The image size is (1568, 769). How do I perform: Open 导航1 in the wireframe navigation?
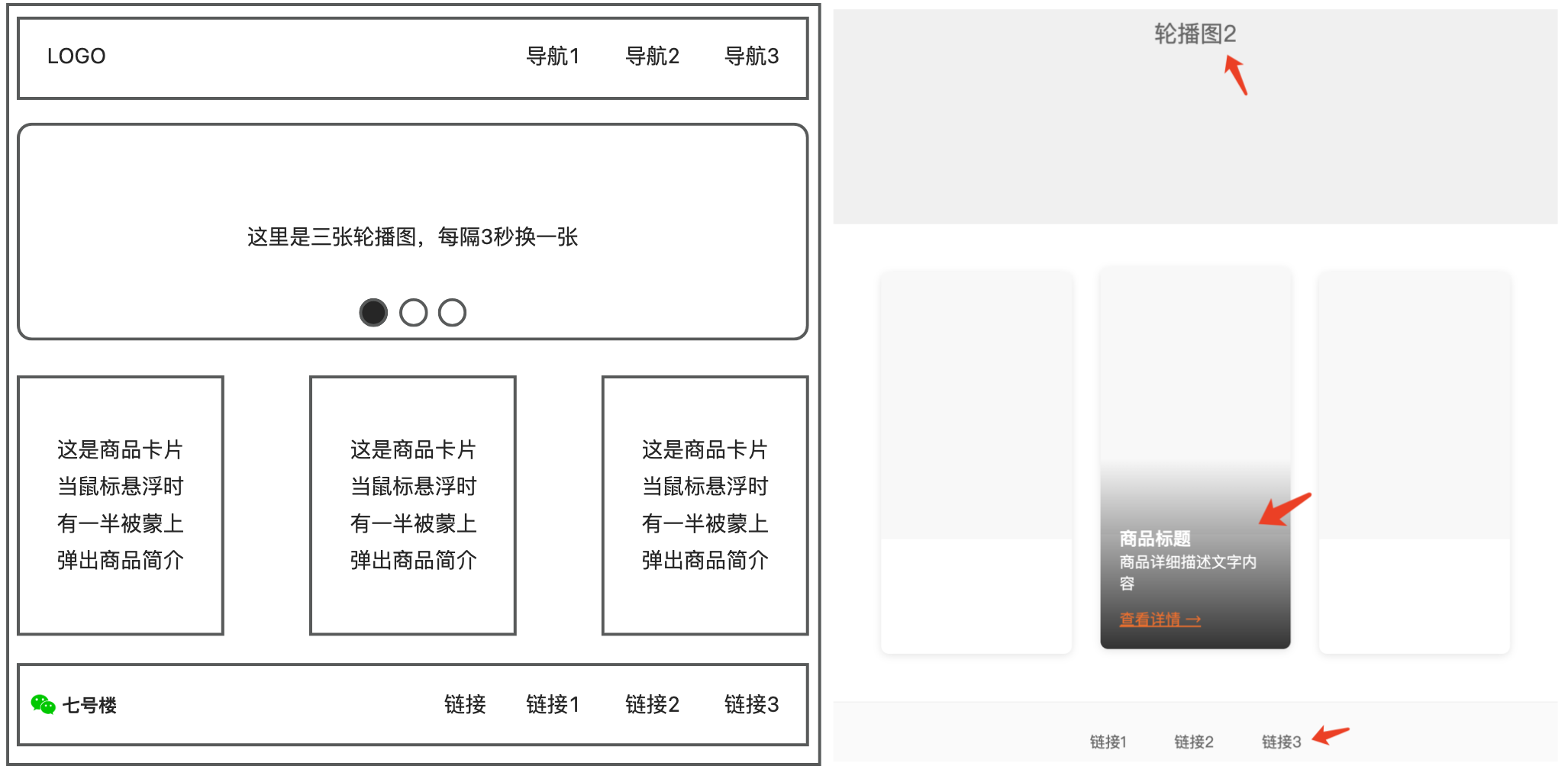tap(553, 56)
